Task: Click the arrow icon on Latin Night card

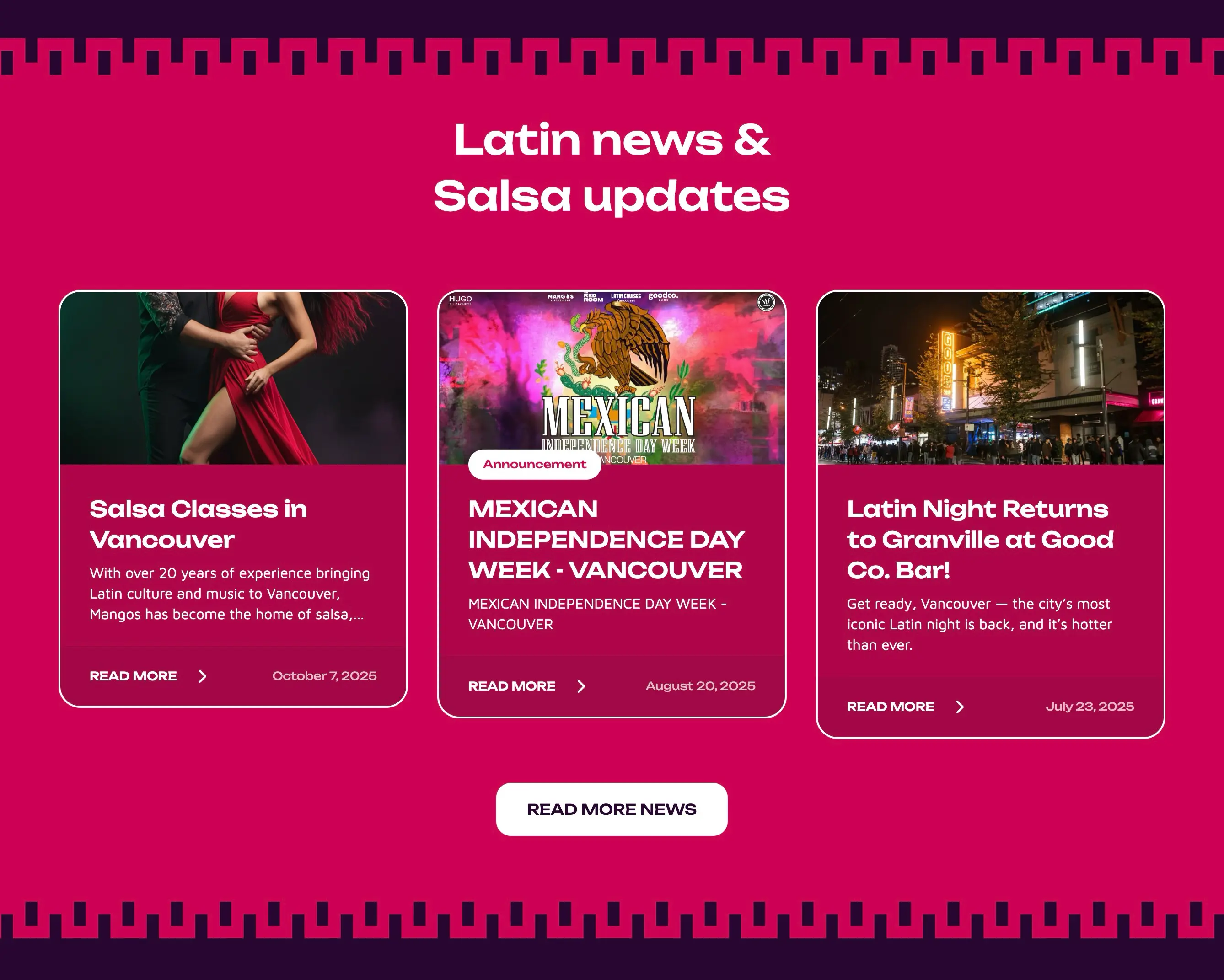Action: click(x=960, y=707)
